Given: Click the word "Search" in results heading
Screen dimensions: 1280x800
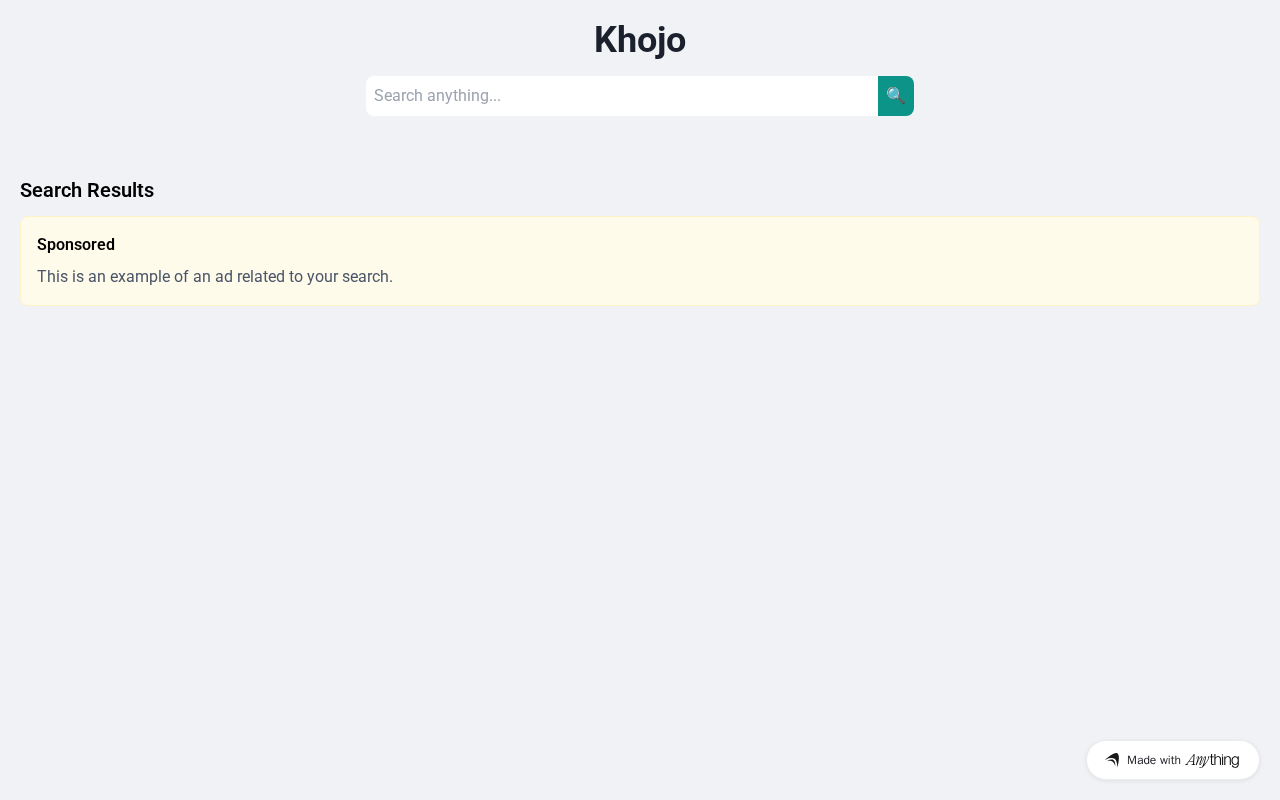Looking at the screenshot, I should (x=51, y=190).
